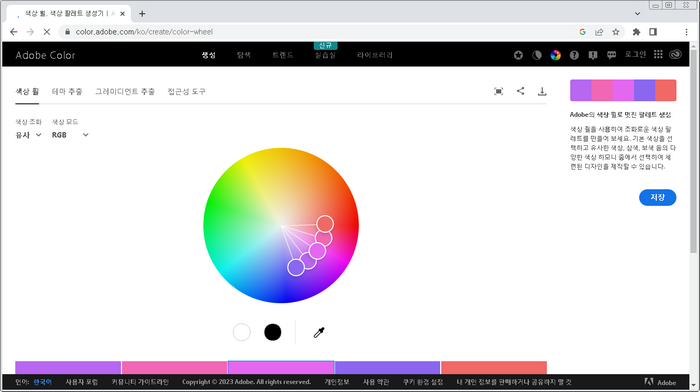Open the 사용자 포럼 footer link

pos(82,382)
